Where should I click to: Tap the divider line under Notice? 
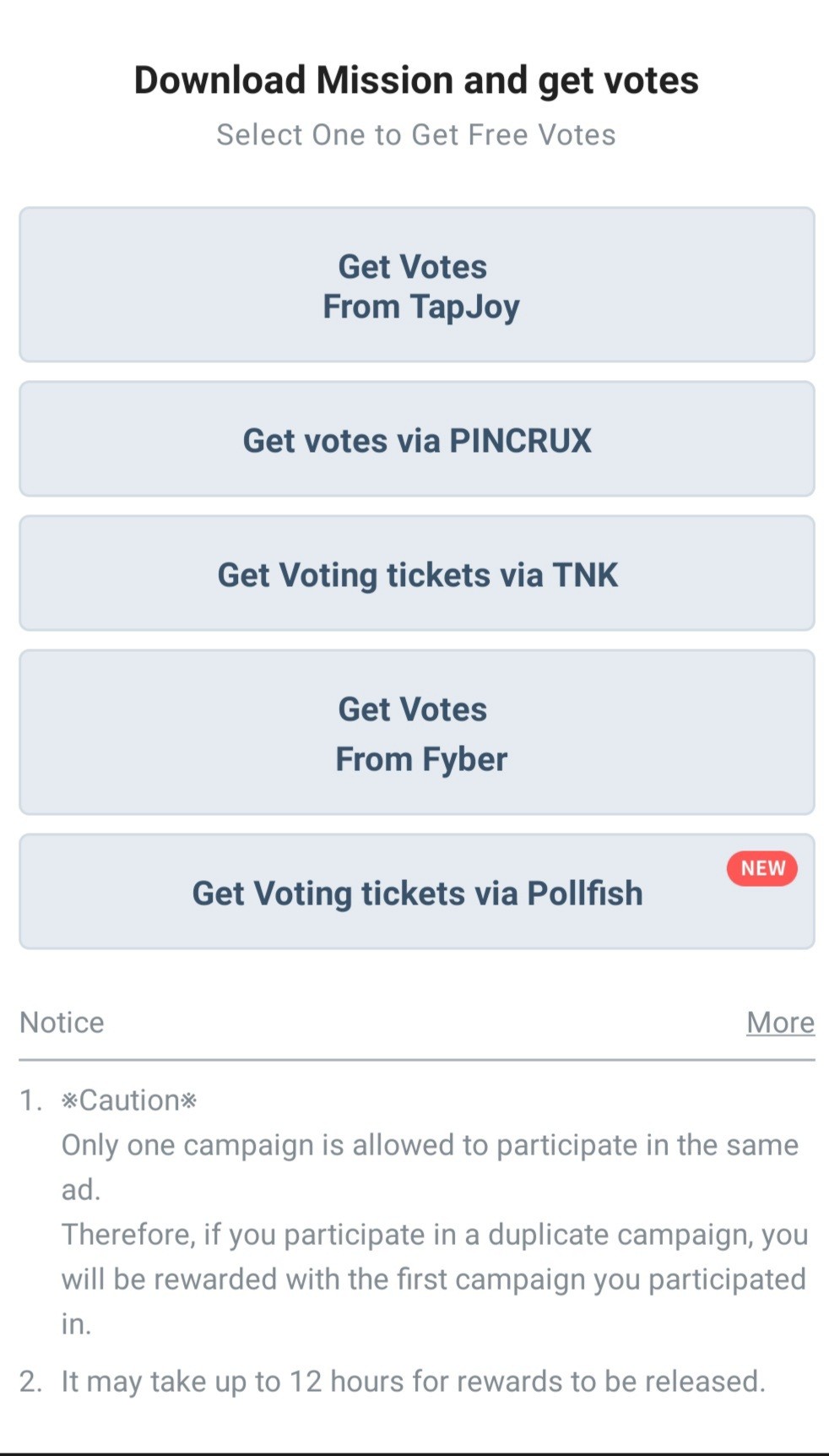pyautogui.click(x=416, y=1059)
